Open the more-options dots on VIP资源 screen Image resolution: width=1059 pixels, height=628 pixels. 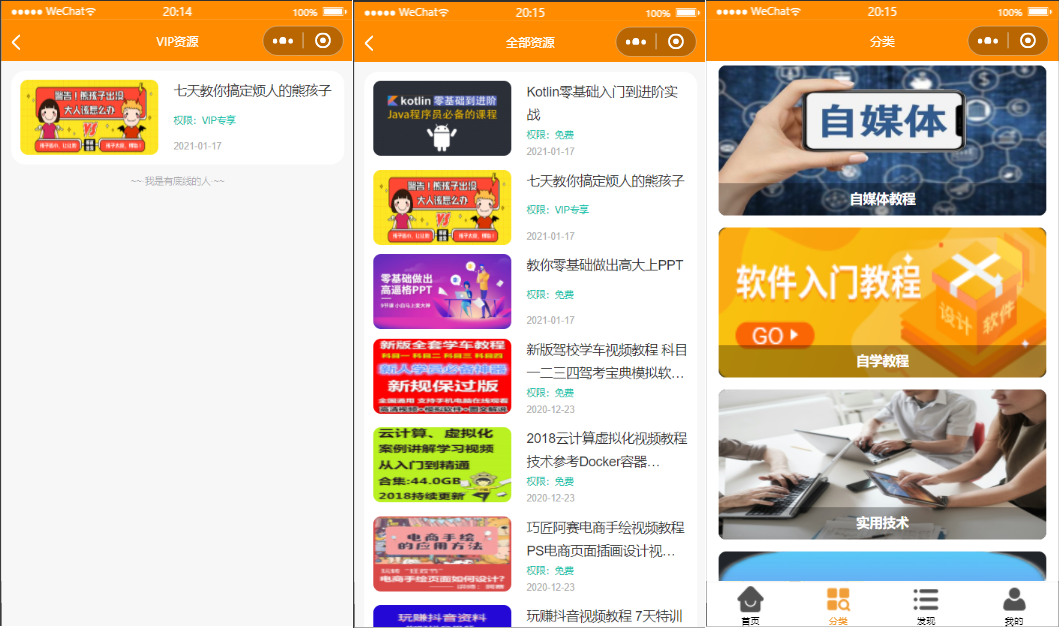(283, 41)
